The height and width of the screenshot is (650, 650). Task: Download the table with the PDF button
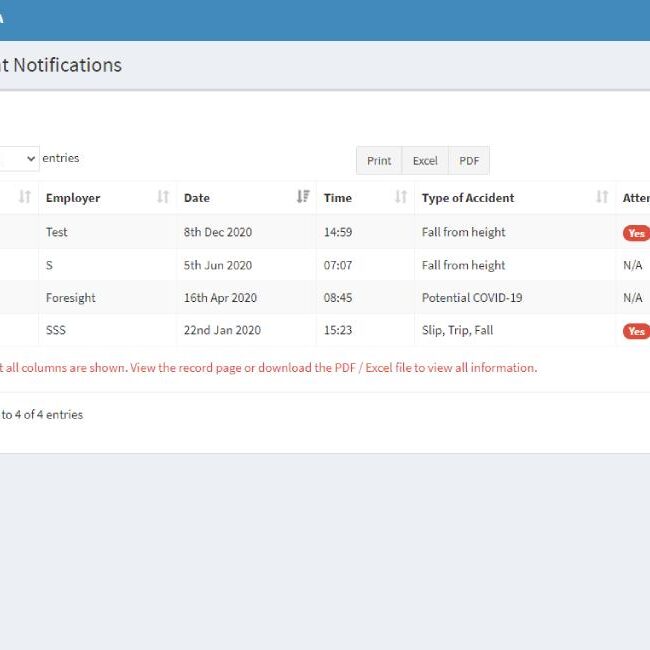coord(469,161)
